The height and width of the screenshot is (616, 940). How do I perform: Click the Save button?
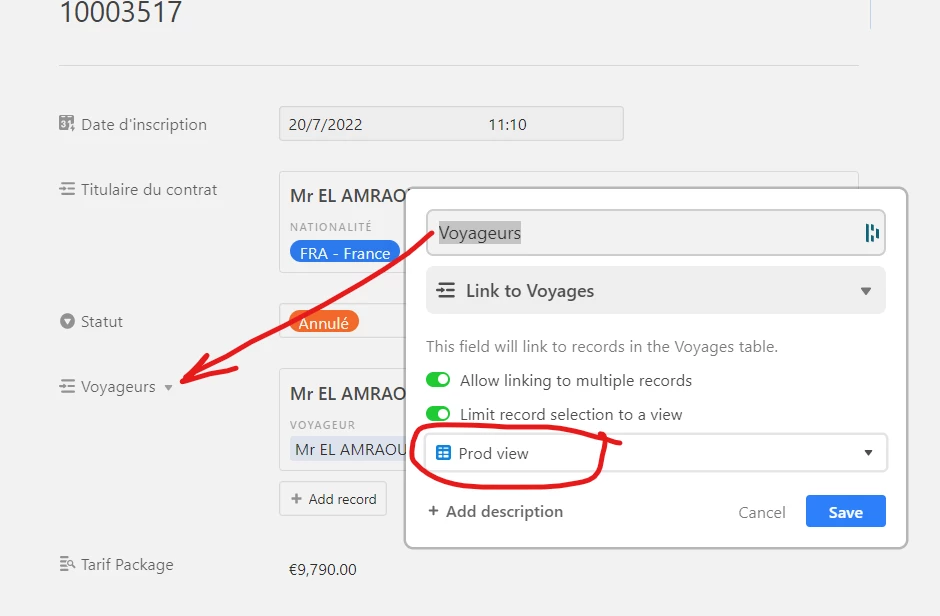(845, 511)
